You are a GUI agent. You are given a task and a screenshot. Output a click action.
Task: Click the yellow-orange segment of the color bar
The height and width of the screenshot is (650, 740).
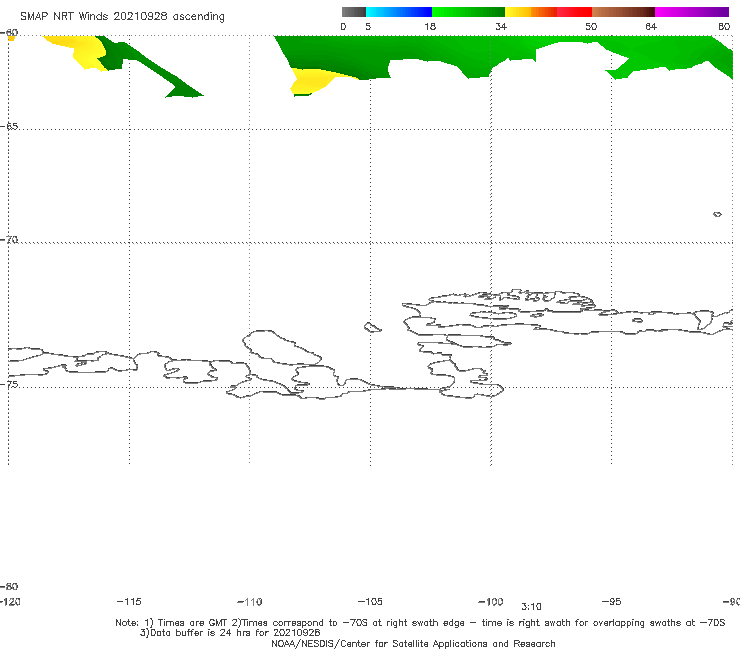point(531,12)
